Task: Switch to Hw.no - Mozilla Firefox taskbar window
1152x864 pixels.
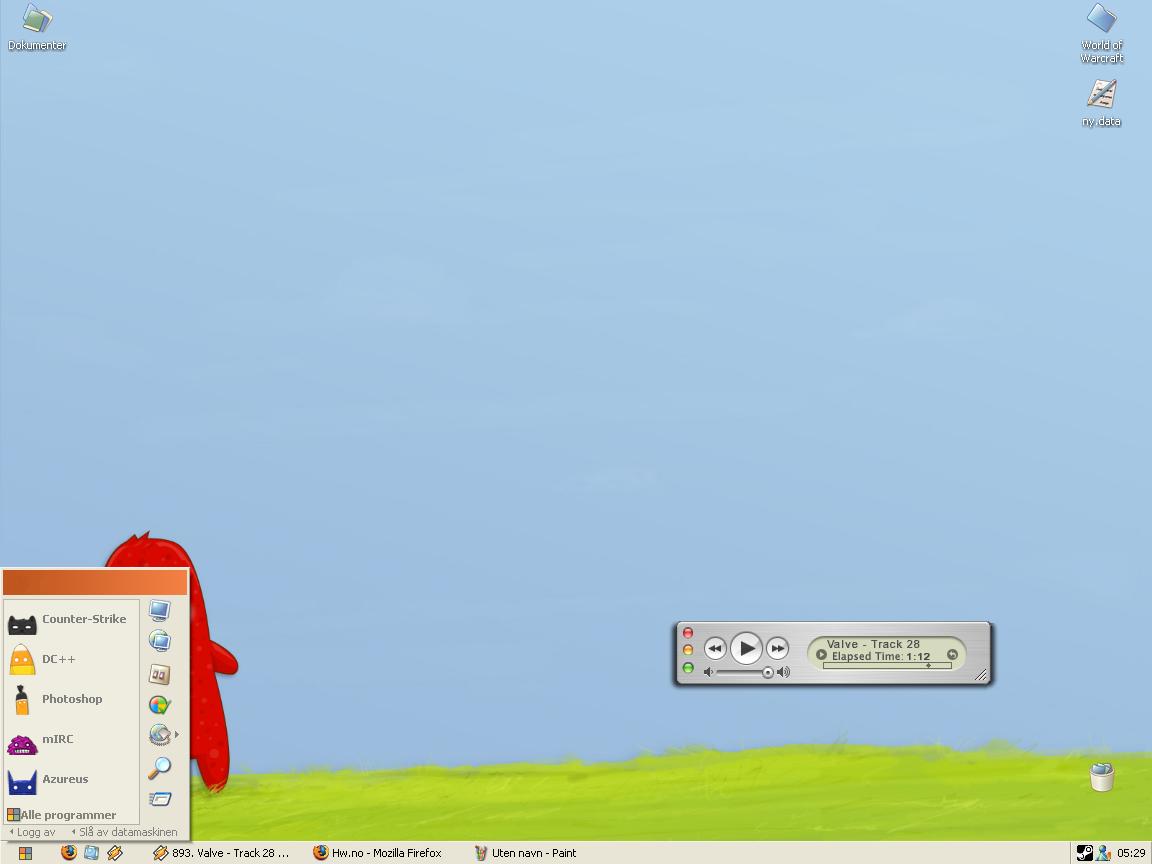Action: pyautogui.click(x=378, y=853)
